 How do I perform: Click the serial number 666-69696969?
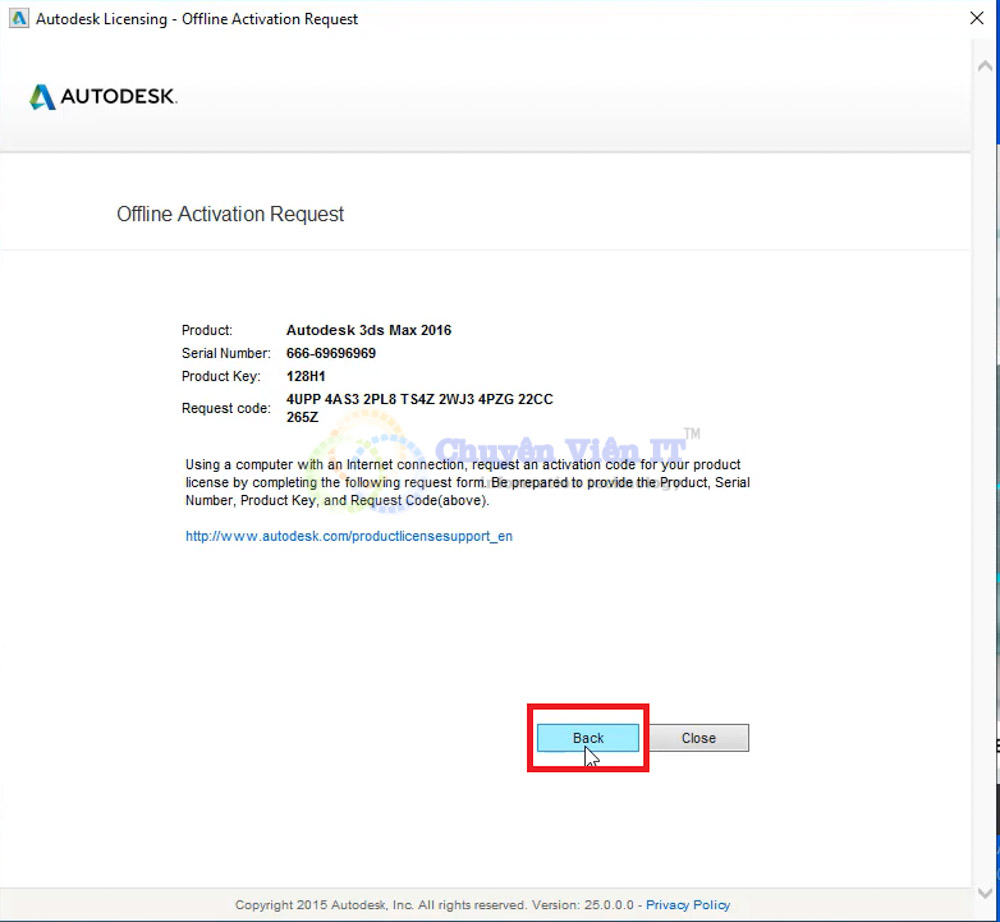point(331,353)
